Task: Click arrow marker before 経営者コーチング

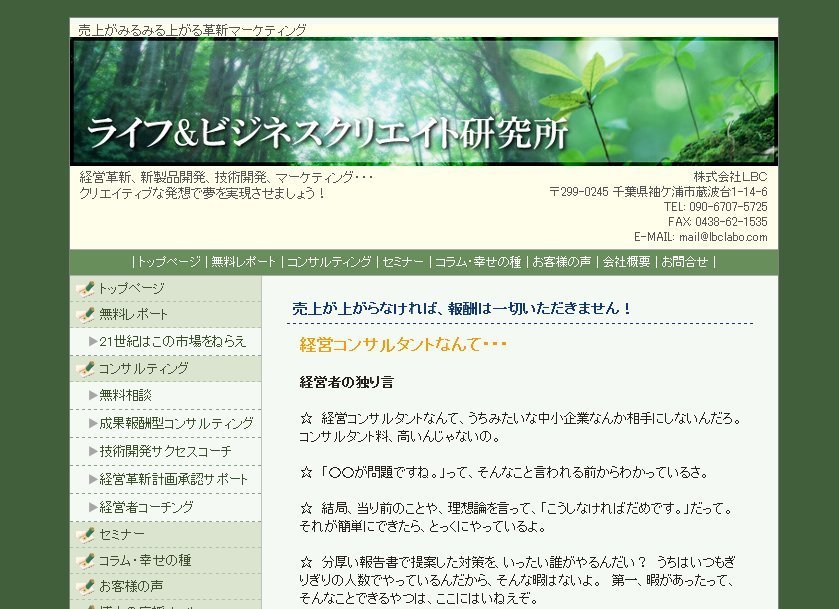Action: [x=93, y=507]
